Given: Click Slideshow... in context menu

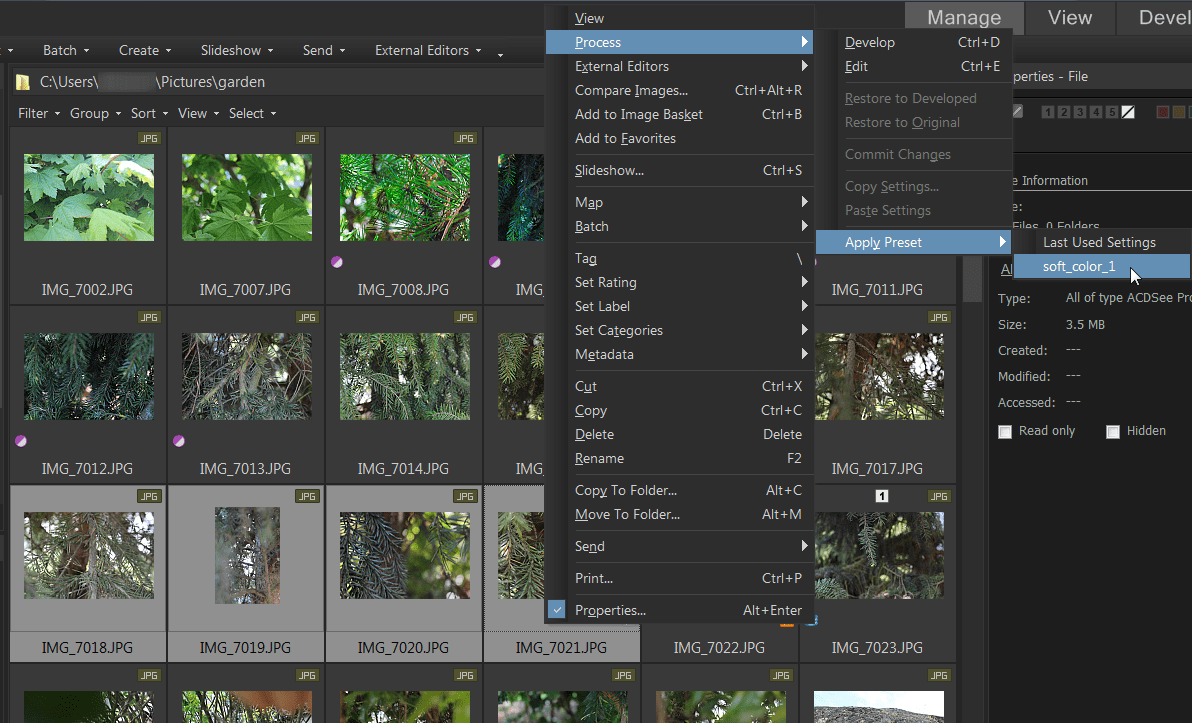Looking at the screenshot, I should click(680, 170).
